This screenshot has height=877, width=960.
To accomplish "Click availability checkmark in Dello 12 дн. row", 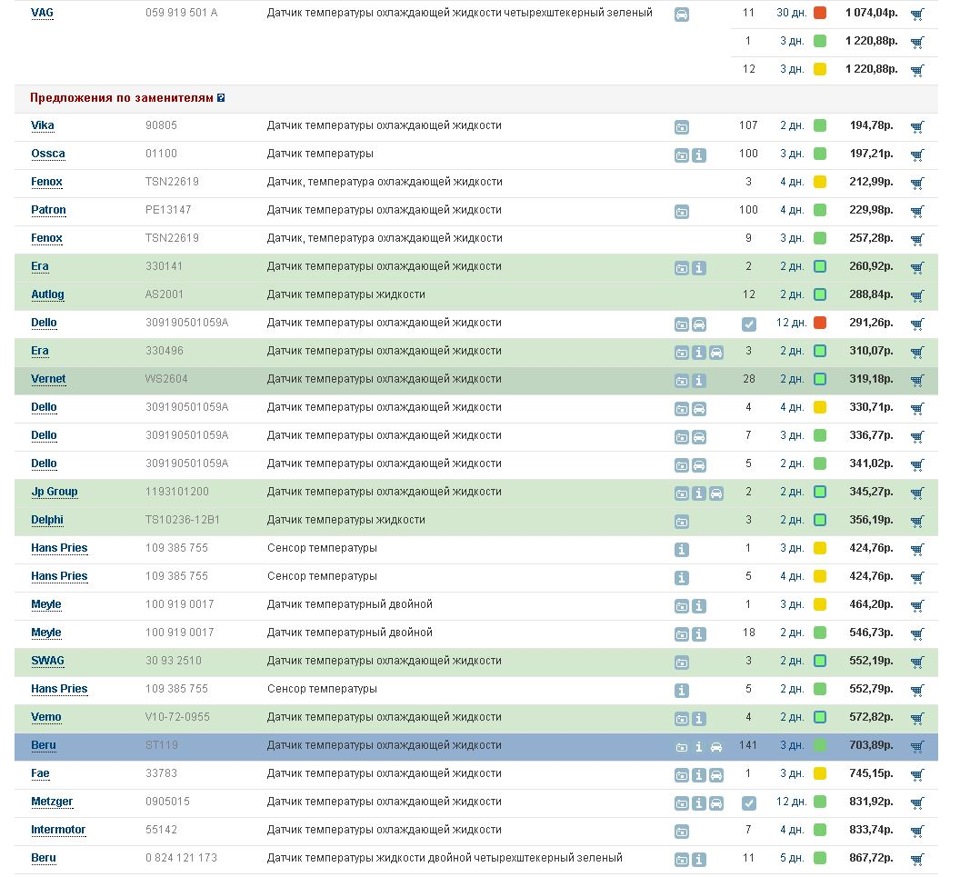I will click(748, 324).
